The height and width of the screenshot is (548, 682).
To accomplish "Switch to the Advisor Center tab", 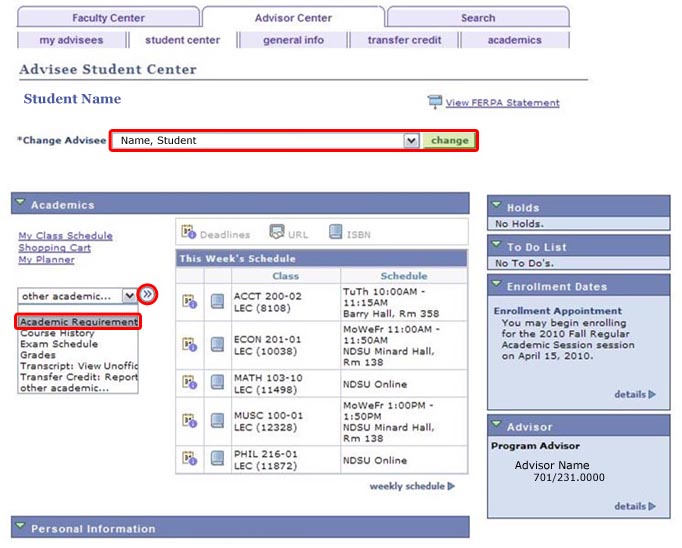I will tap(293, 18).
